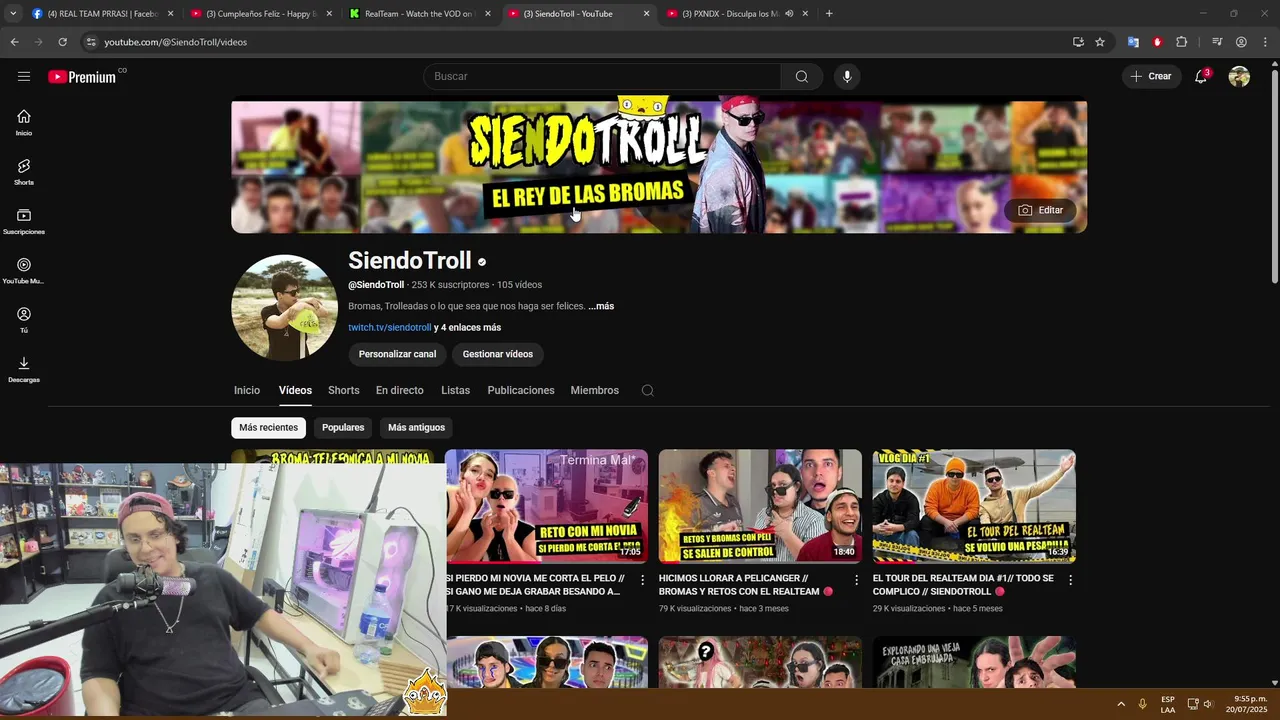Open the Listas tab

click(x=455, y=390)
